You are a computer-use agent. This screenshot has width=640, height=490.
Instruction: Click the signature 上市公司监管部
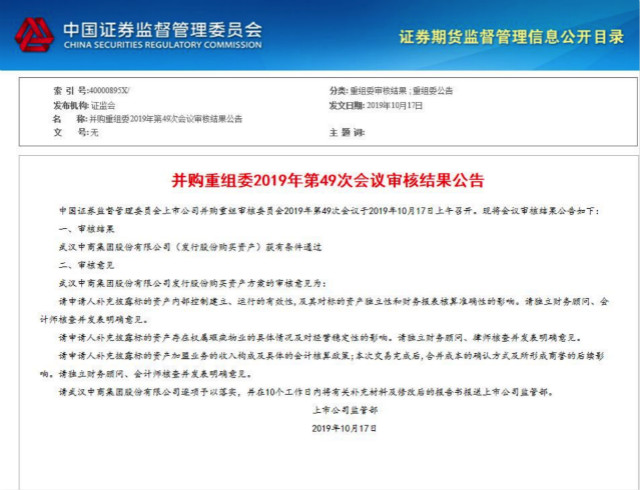345,410
